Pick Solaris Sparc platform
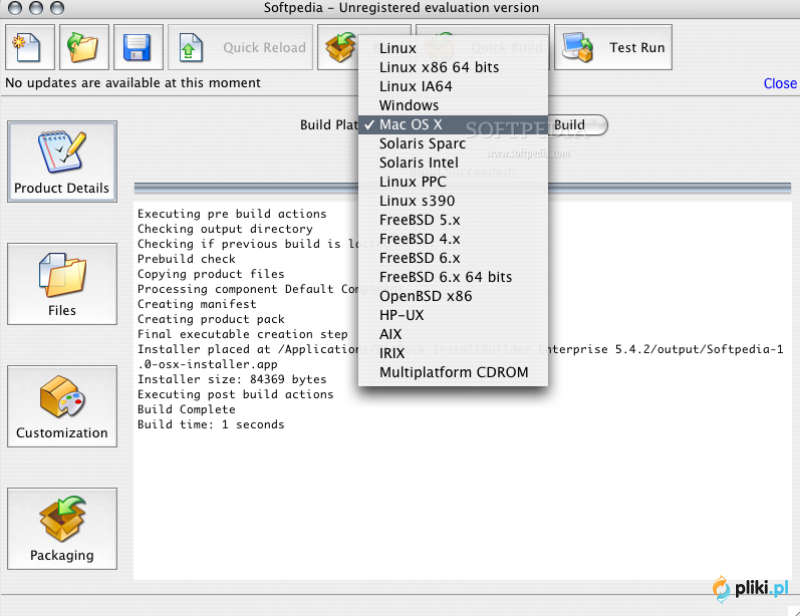Viewport: 800px width, 616px height. point(453,143)
